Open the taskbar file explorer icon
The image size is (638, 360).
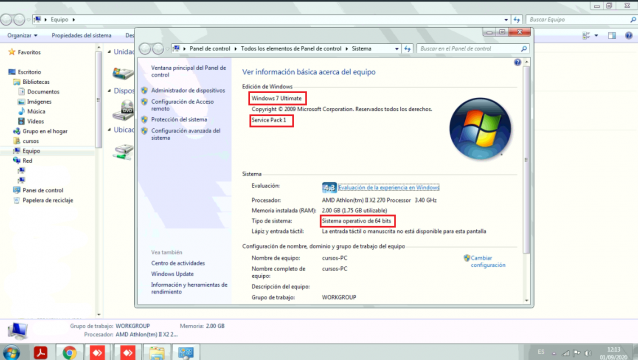157,352
